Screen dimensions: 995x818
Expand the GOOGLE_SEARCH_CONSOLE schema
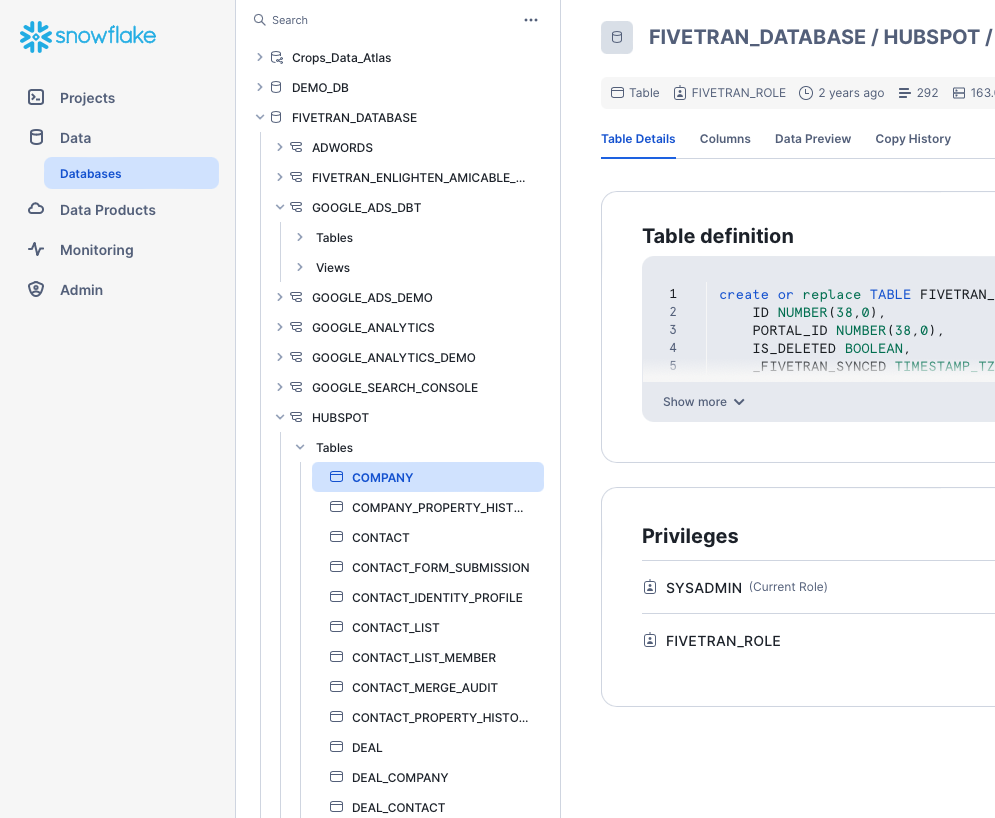(x=280, y=387)
